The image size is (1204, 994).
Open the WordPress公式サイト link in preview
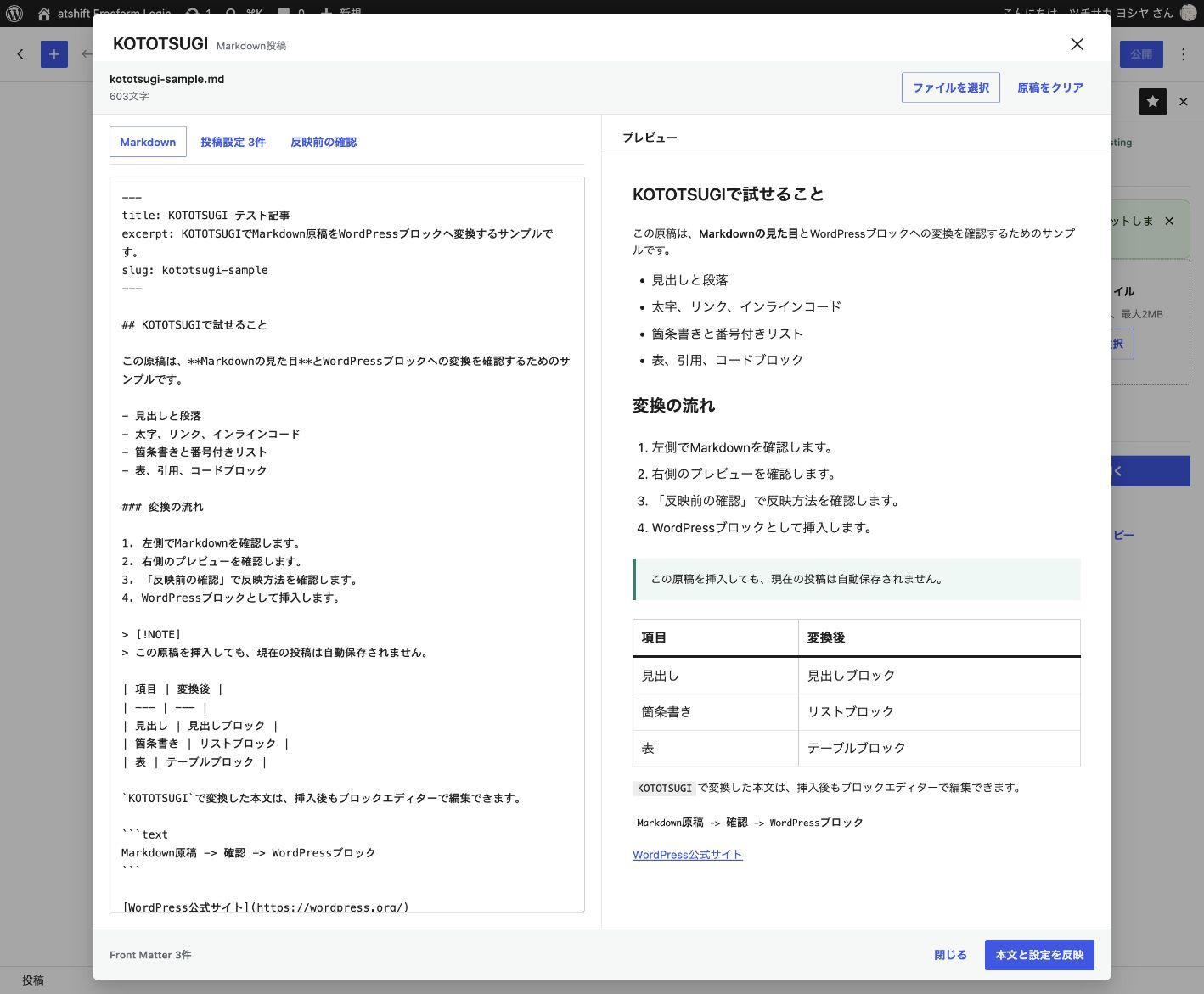687,855
